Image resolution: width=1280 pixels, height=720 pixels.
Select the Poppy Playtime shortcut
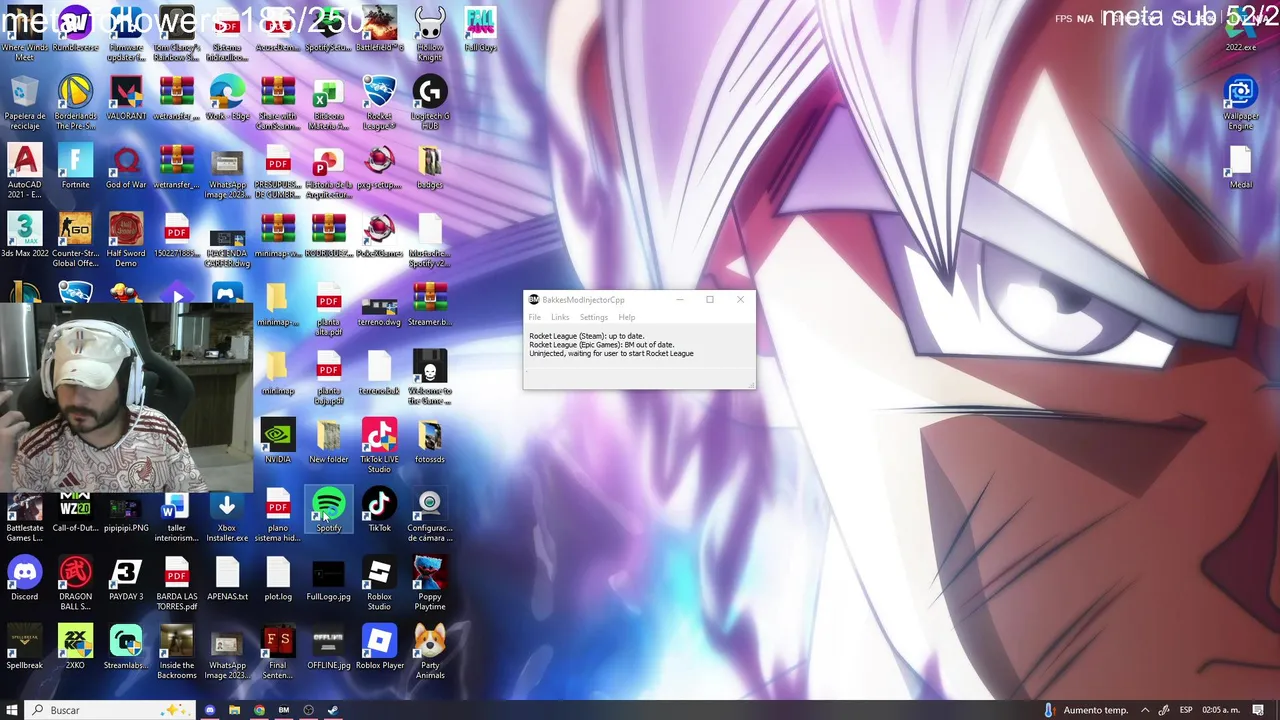point(430,583)
